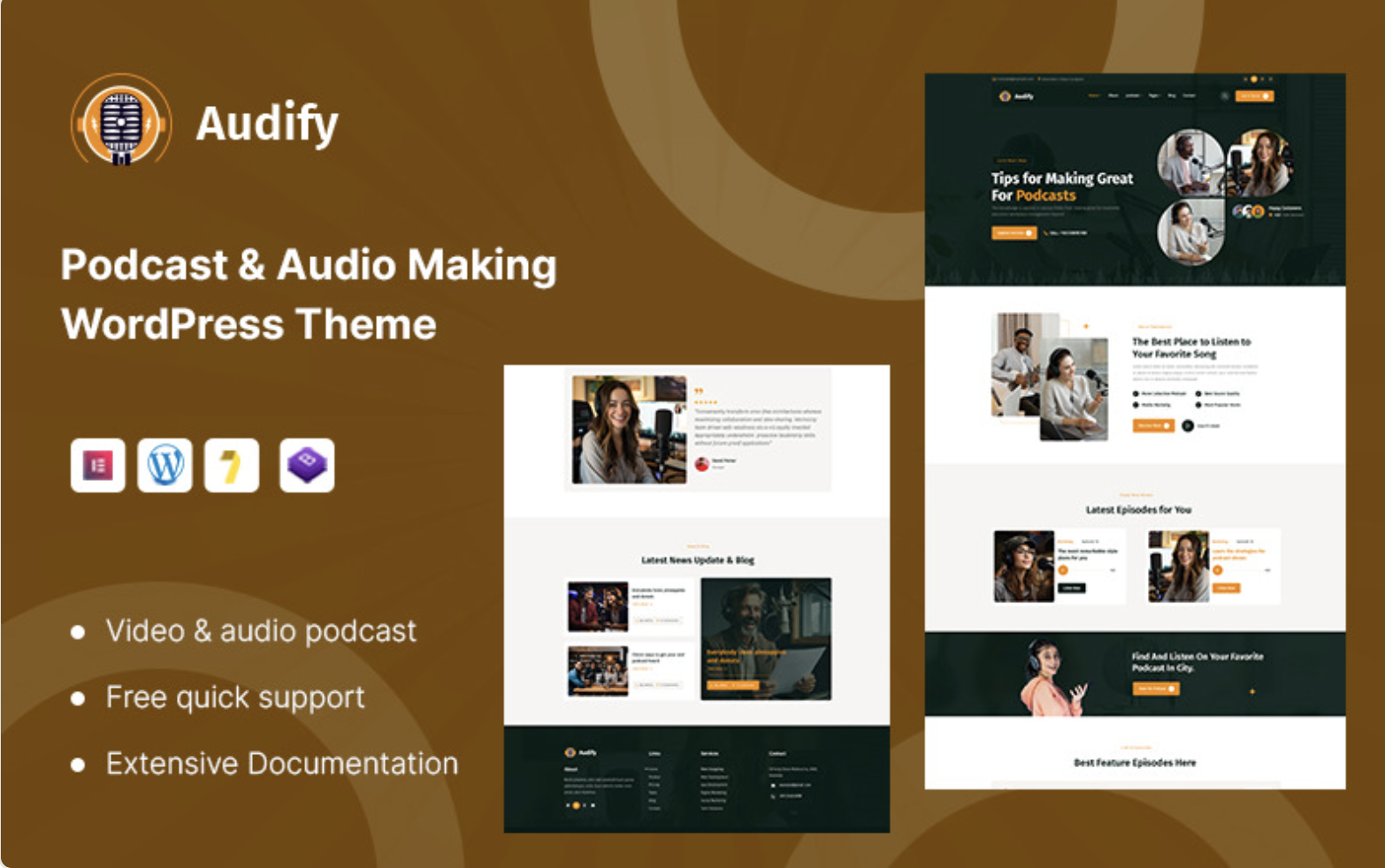Click the large Audify brand name text
The image size is (1385, 868).
pos(267,123)
